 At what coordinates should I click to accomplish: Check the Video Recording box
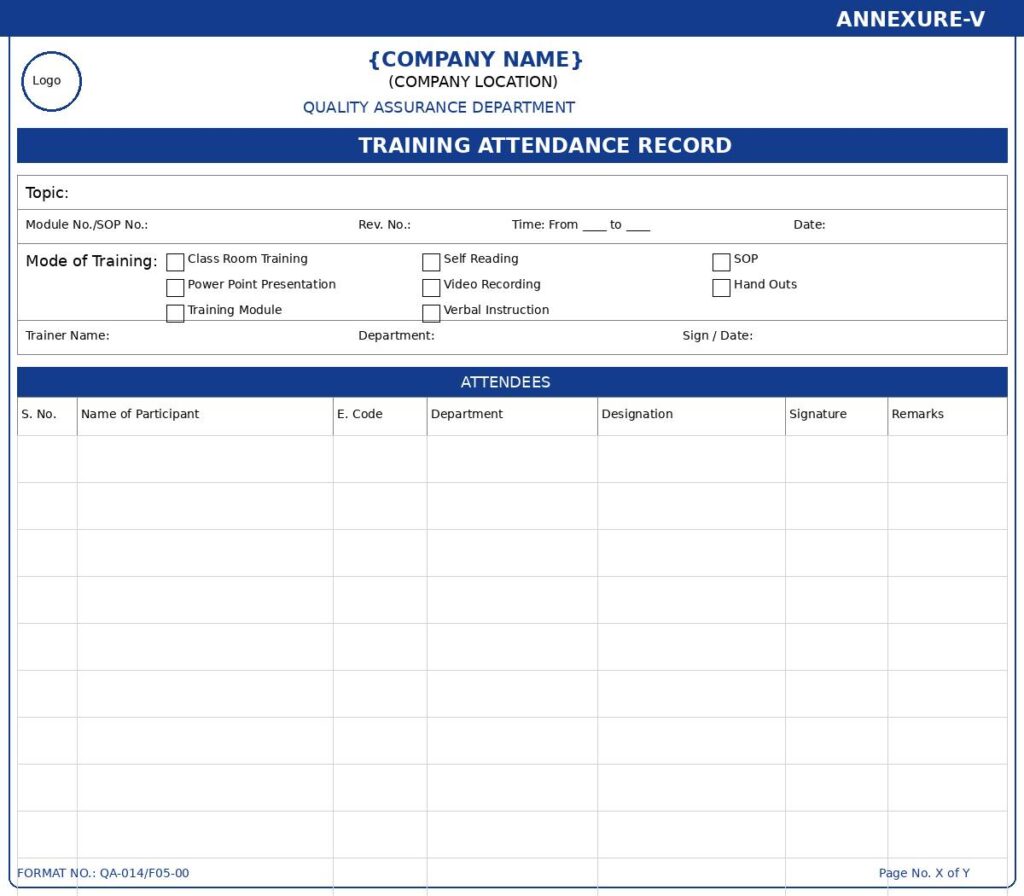tap(431, 287)
